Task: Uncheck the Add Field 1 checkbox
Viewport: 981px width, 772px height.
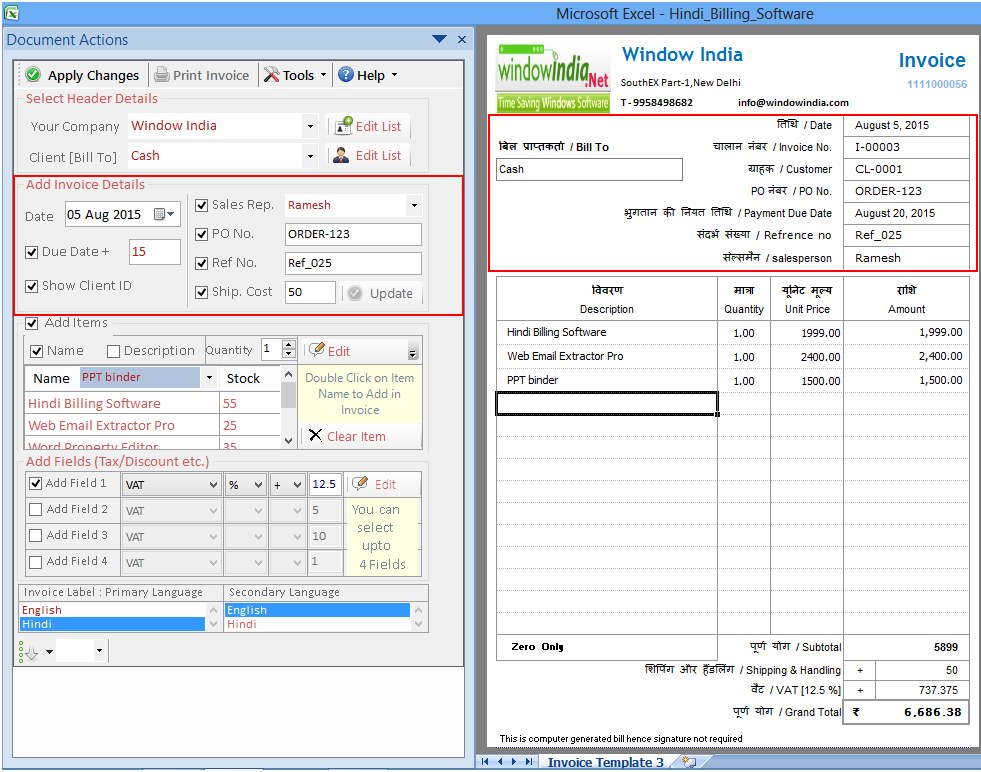Action: (36, 484)
